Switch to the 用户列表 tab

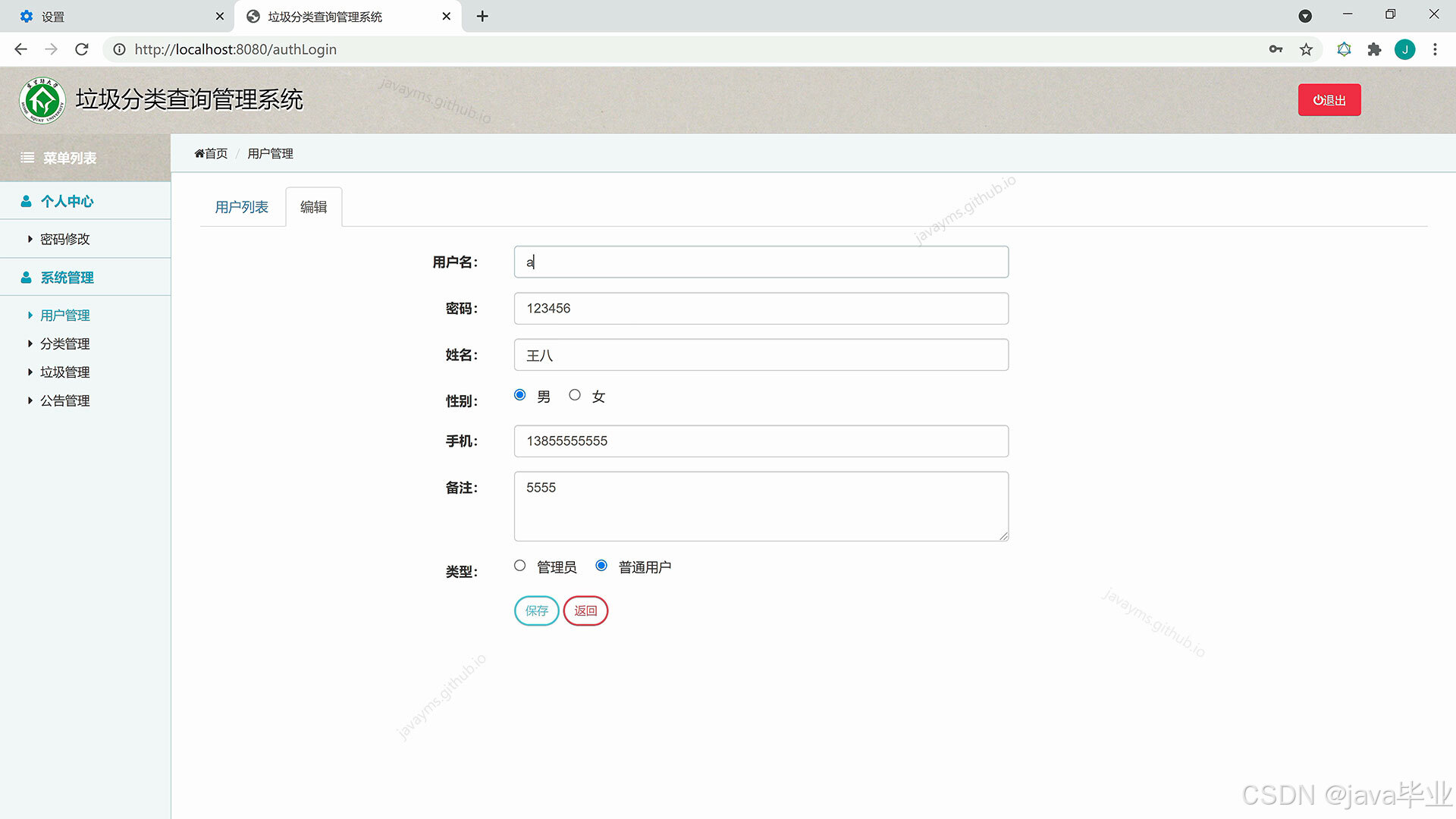242,207
